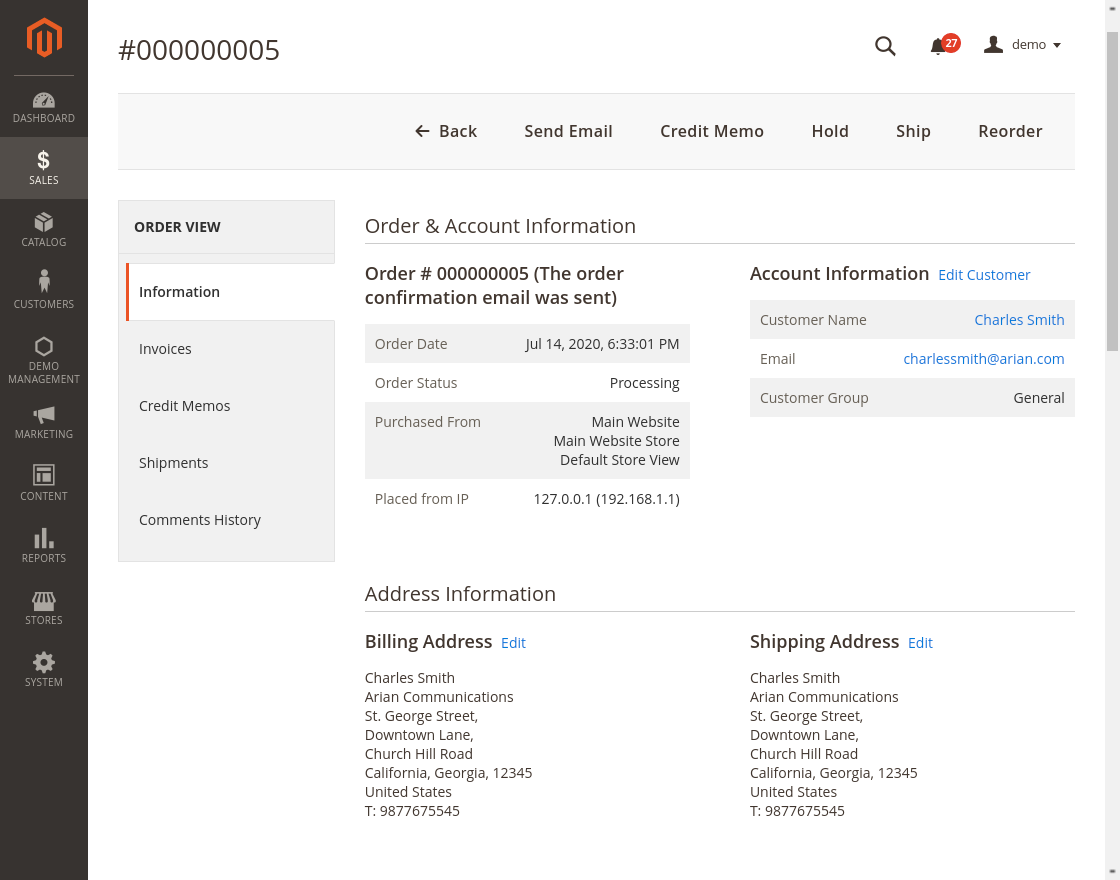Image resolution: width=1120 pixels, height=880 pixels.
Task: Open the Reports section
Action: [43, 545]
